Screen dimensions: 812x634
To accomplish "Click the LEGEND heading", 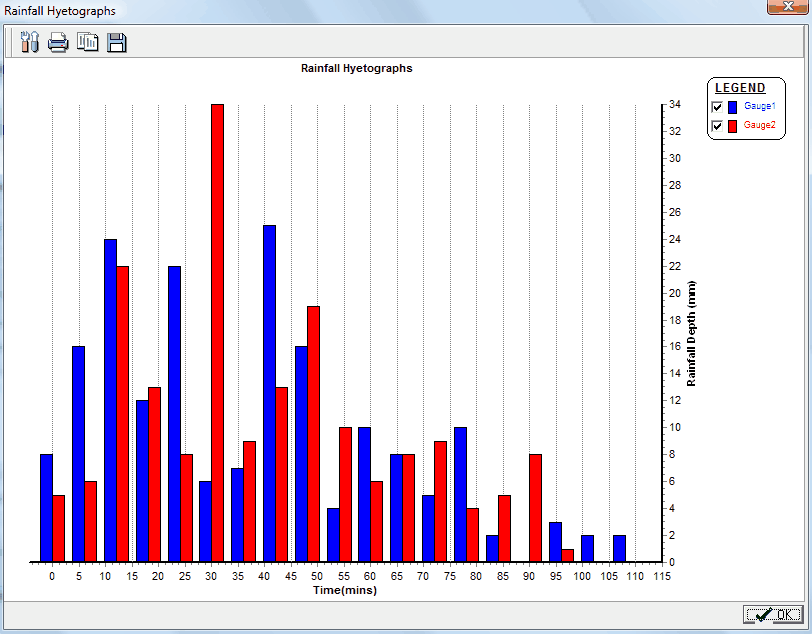I will [x=740, y=88].
